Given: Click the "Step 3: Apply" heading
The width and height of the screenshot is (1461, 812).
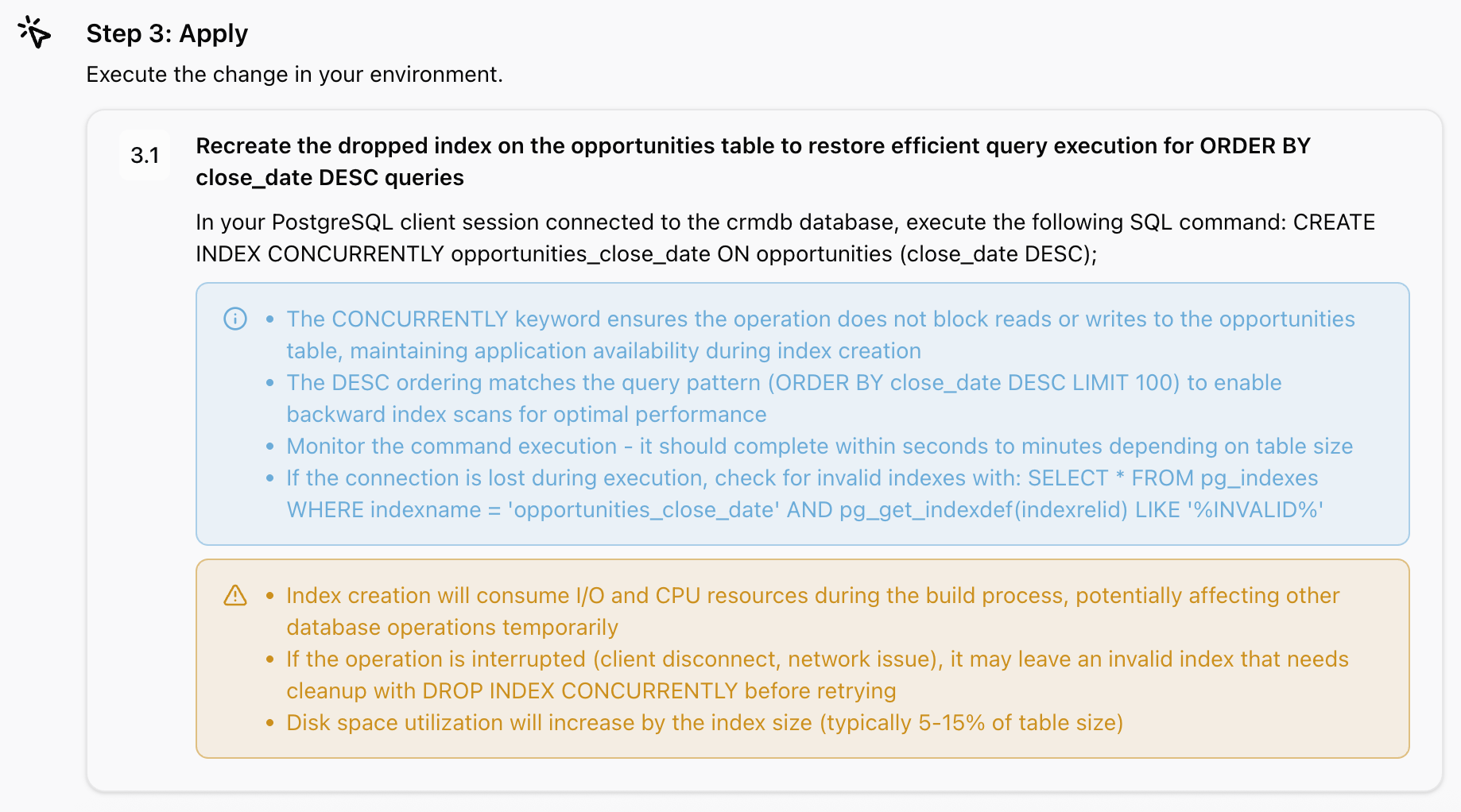Looking at the screenshot, I should [x=167, y=33].
